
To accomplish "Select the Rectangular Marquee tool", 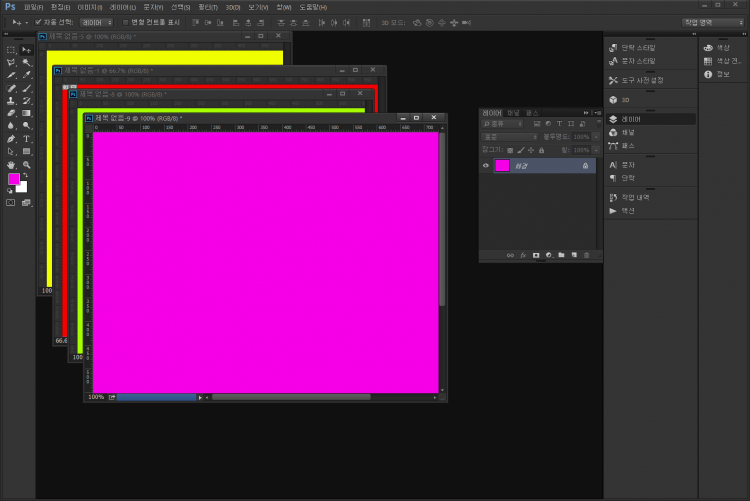I will click(11, 49).
